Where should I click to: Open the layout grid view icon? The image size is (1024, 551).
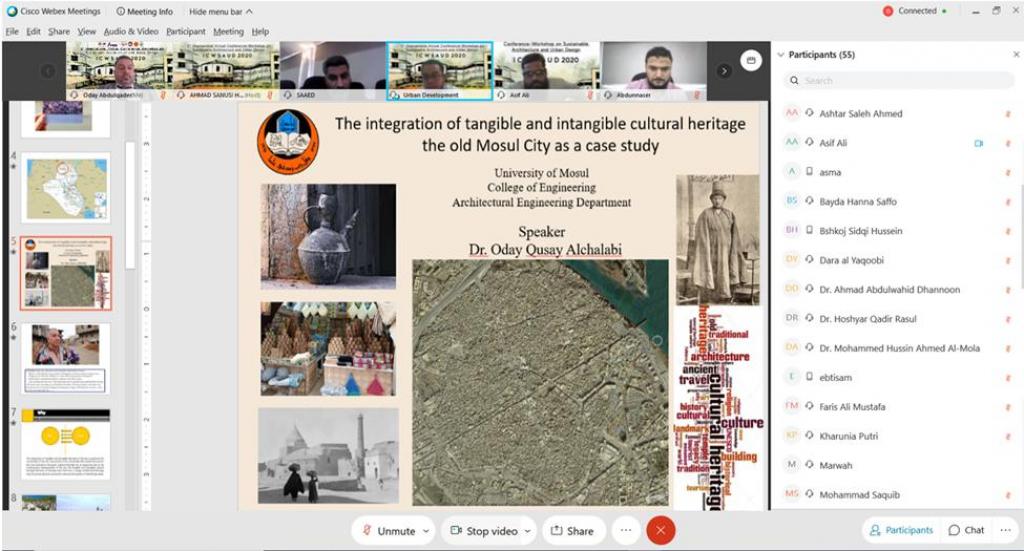pos(751,62)
